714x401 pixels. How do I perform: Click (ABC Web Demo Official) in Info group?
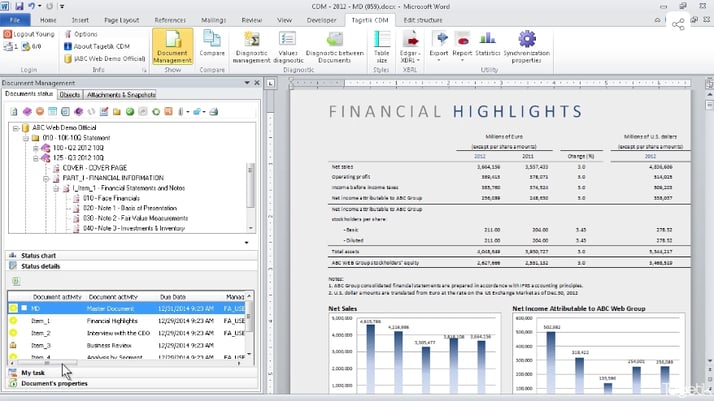105,59
